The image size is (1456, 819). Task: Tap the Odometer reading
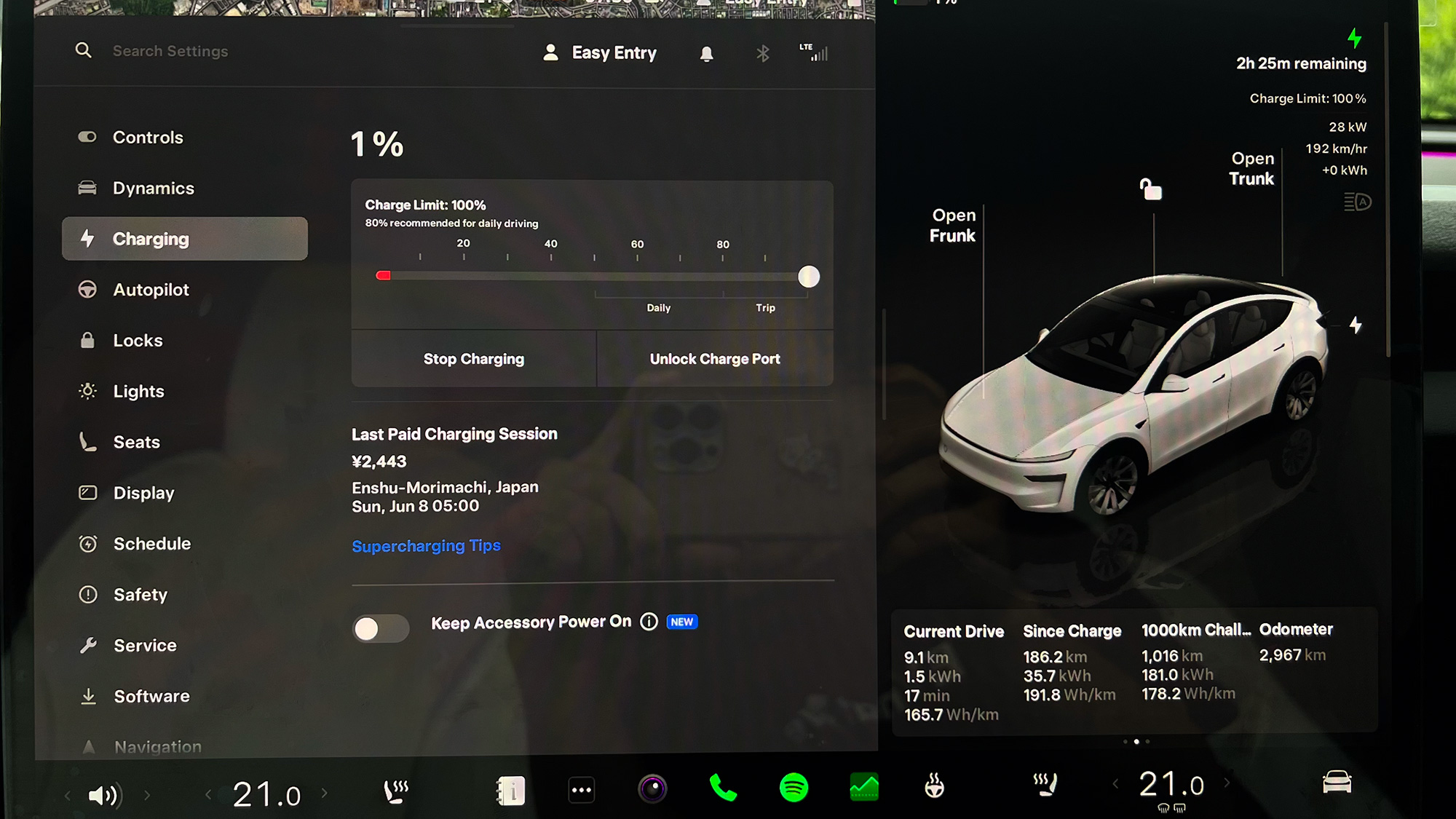[1296, 642]
